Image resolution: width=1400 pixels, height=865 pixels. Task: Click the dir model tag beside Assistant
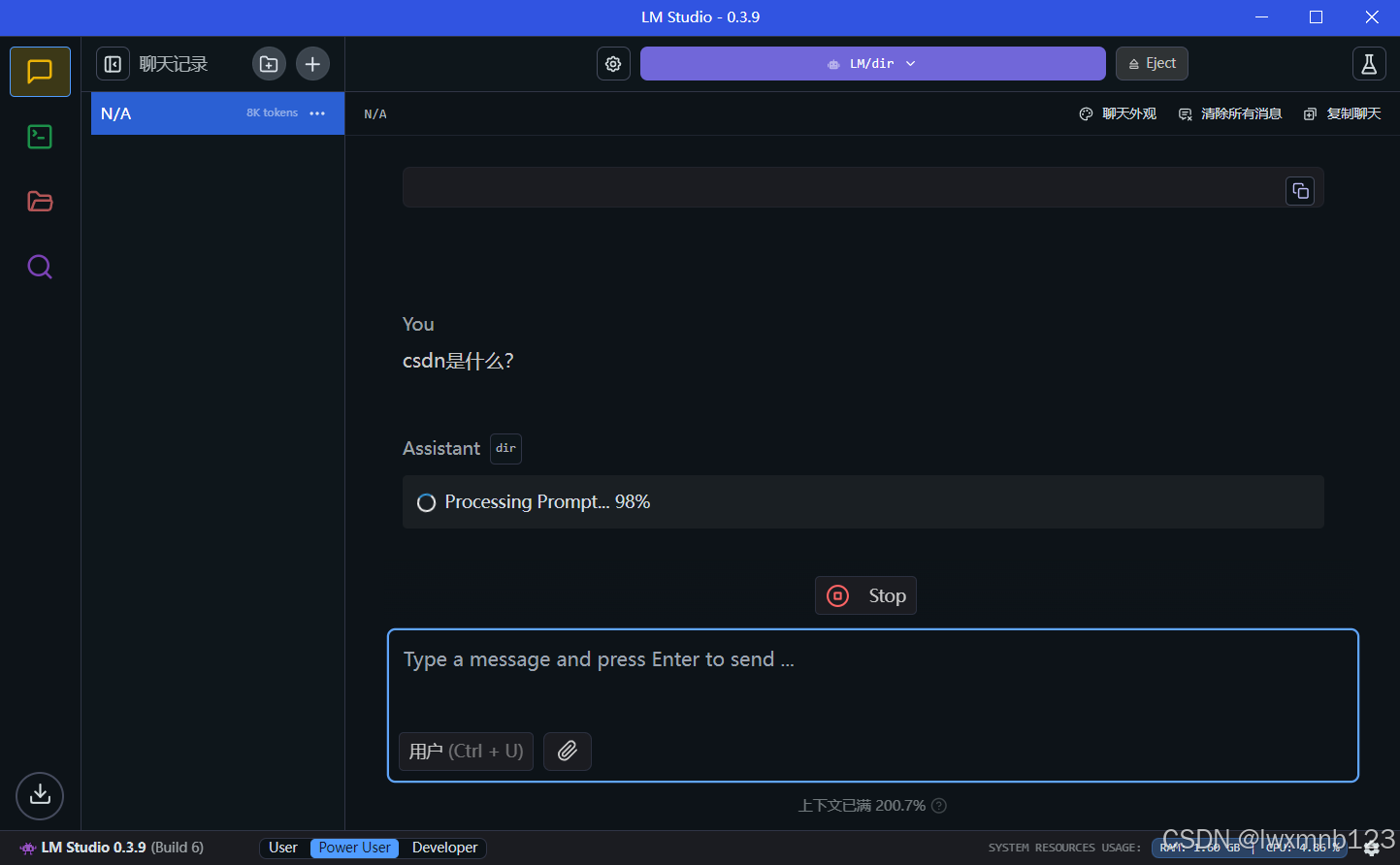505,449
